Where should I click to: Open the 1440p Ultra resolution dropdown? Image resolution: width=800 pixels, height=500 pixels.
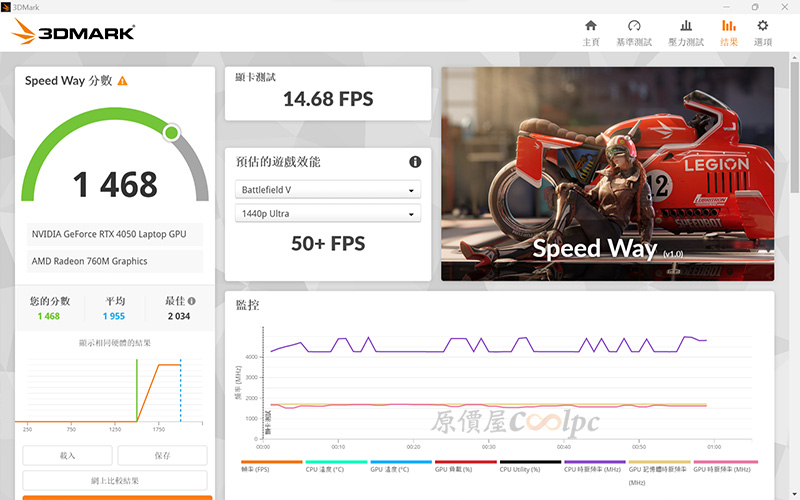click(x=328, y=214)
